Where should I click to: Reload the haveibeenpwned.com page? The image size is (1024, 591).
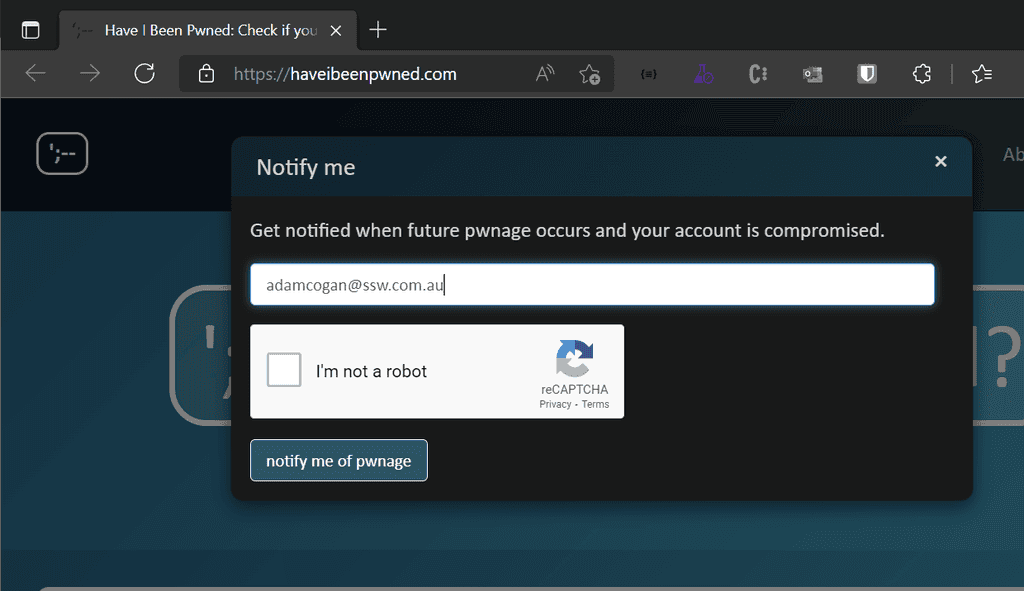144,73
